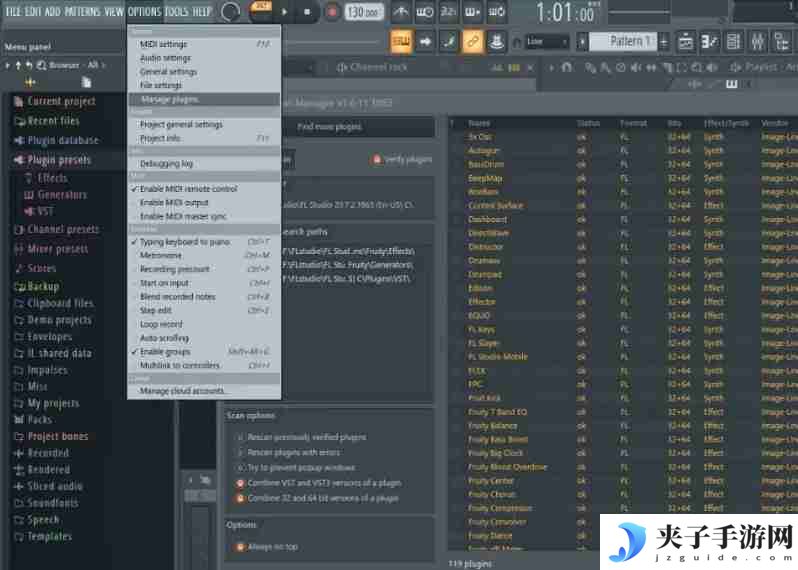
Task: Open the Mixer view icon
Action: (x=757, y=41)
